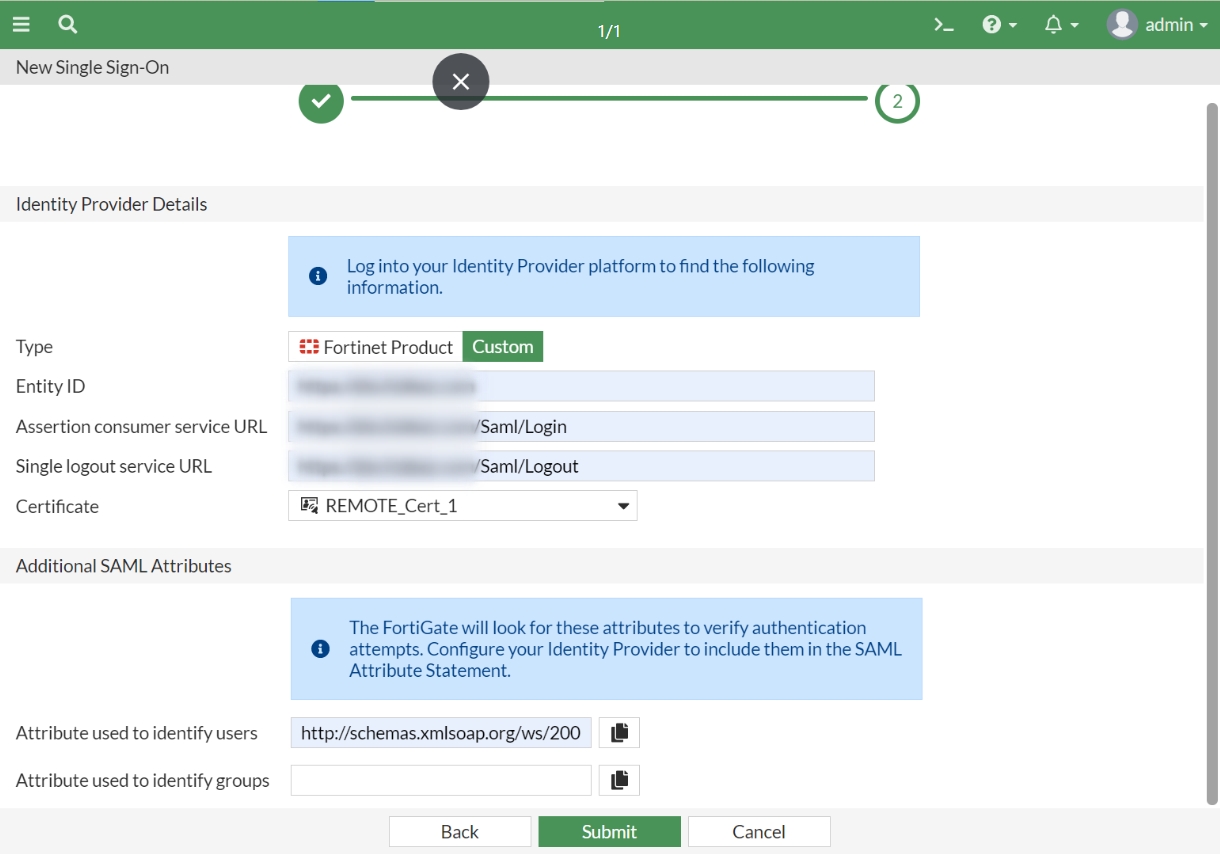
Task: Click the Back button
Action: 460,832
